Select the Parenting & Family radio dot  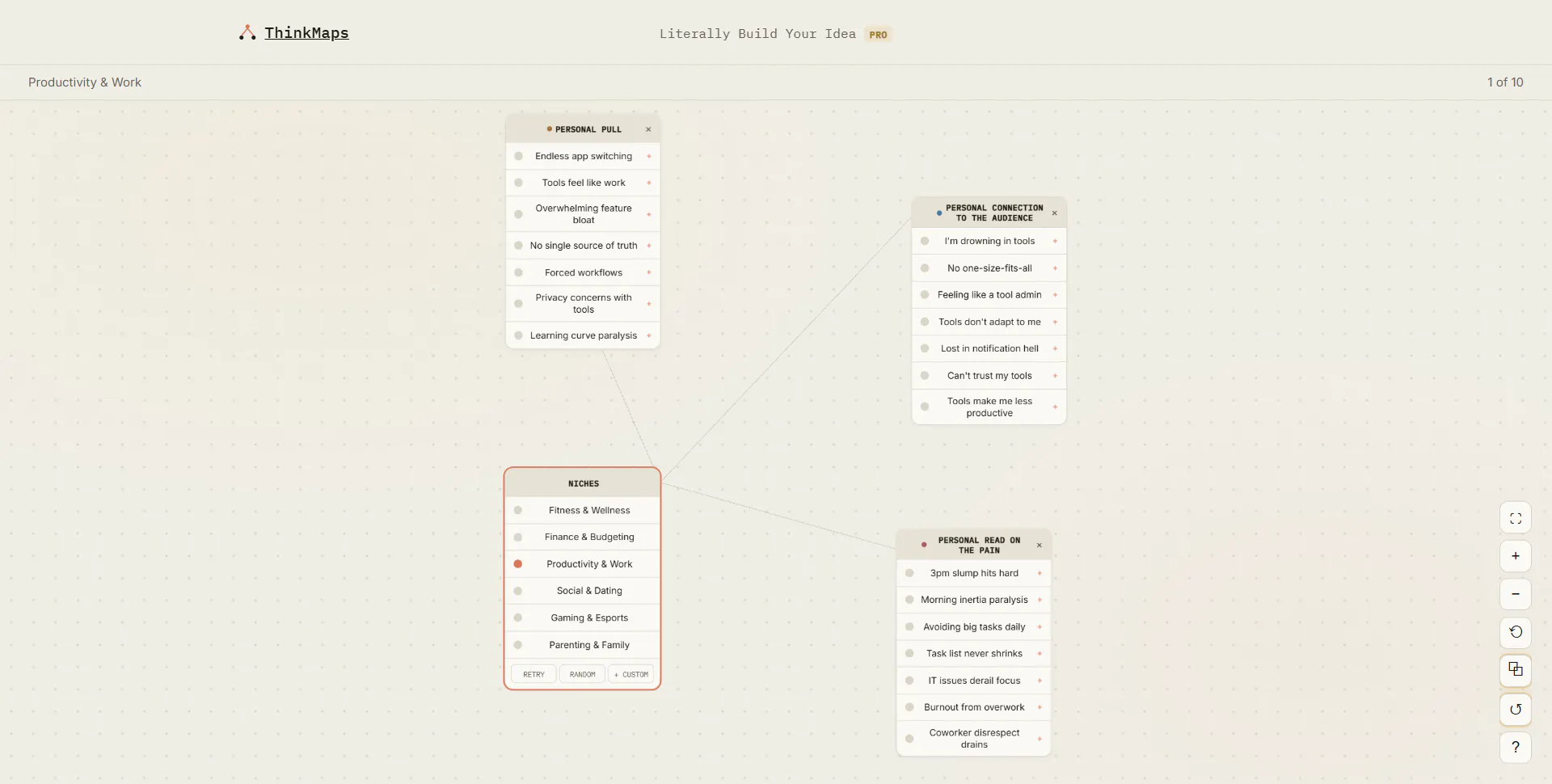pyautogui.click(x=518, y=645)
